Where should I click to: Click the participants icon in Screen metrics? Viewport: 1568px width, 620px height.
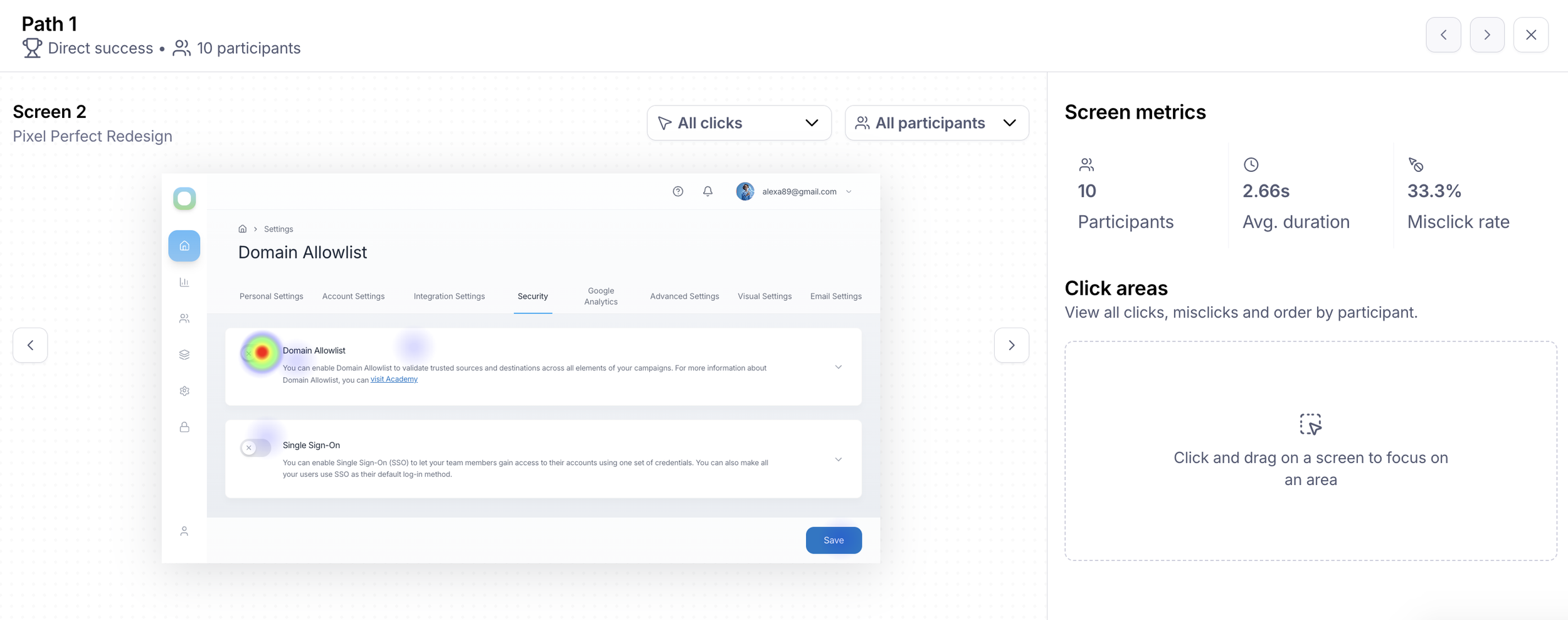pos(1086,165)
